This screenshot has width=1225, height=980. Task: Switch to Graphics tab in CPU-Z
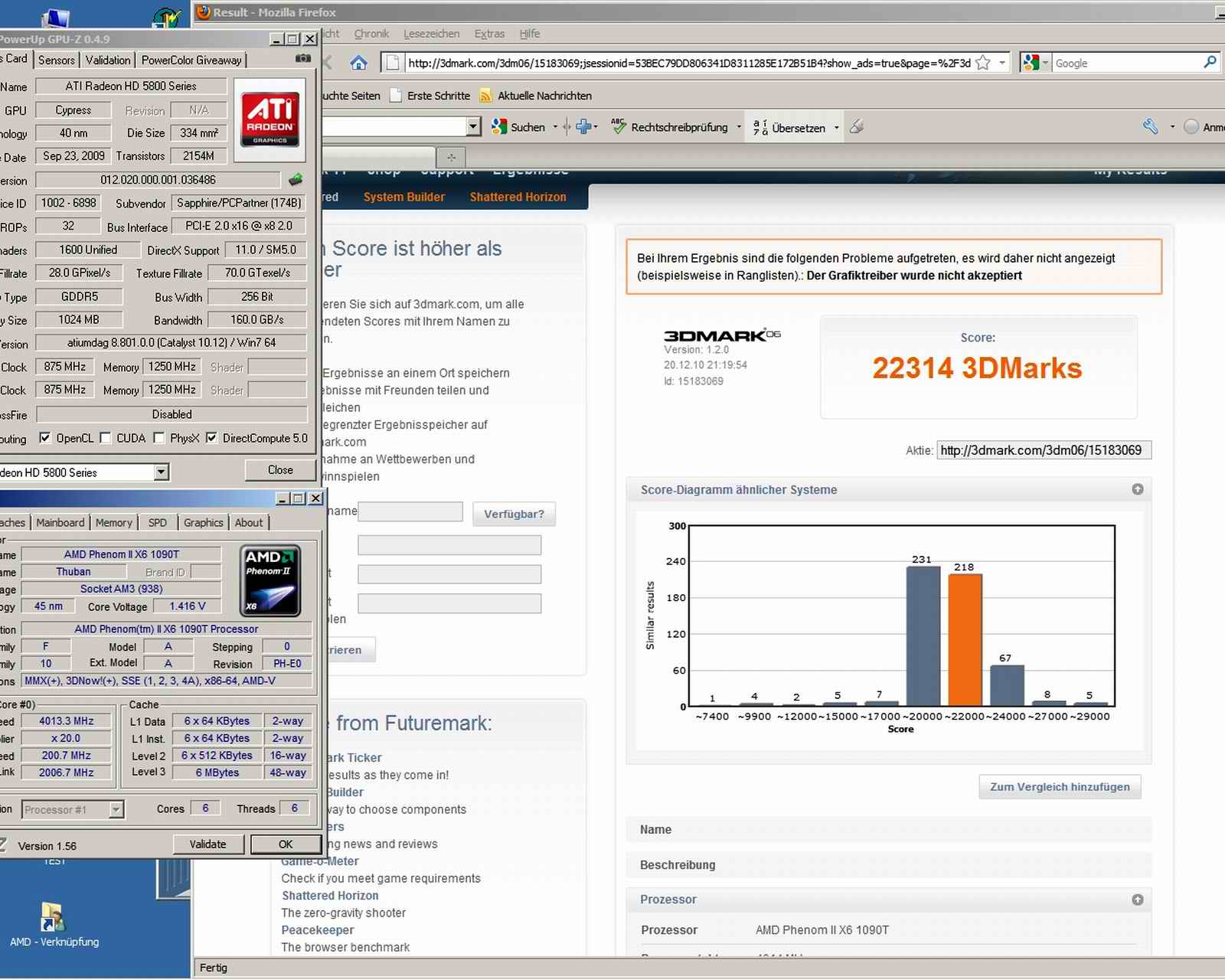204,522
